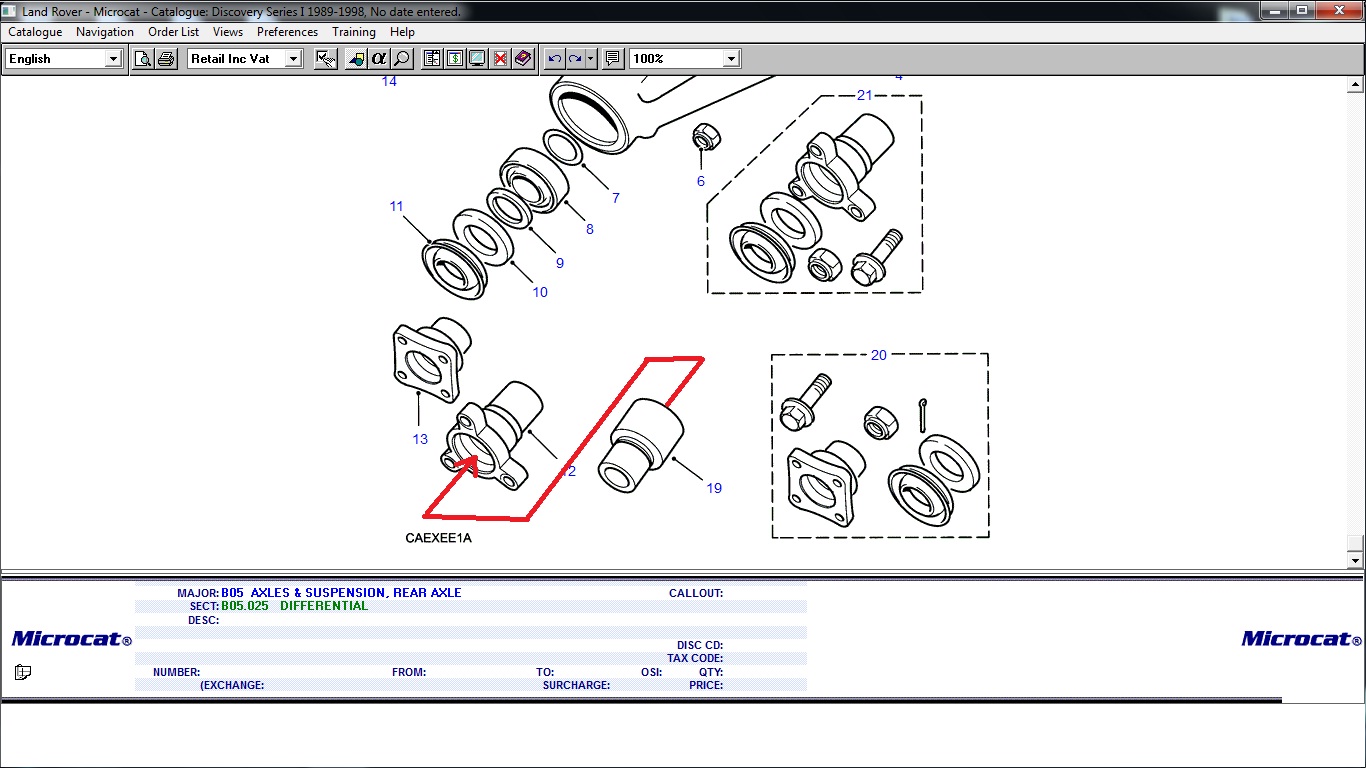
Task: Open the Catalogue menu
Action: 35,32
